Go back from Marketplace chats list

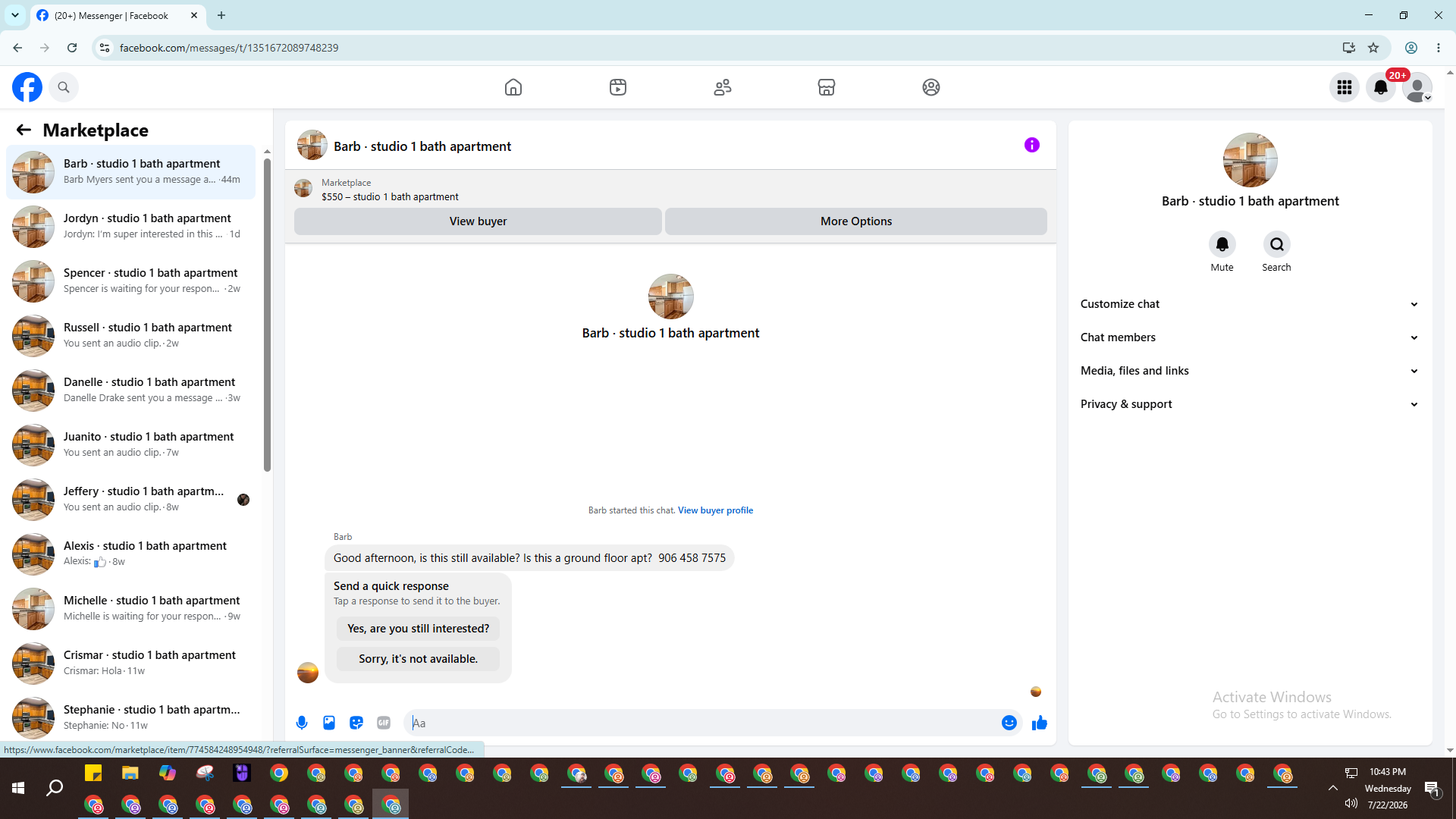24,130
